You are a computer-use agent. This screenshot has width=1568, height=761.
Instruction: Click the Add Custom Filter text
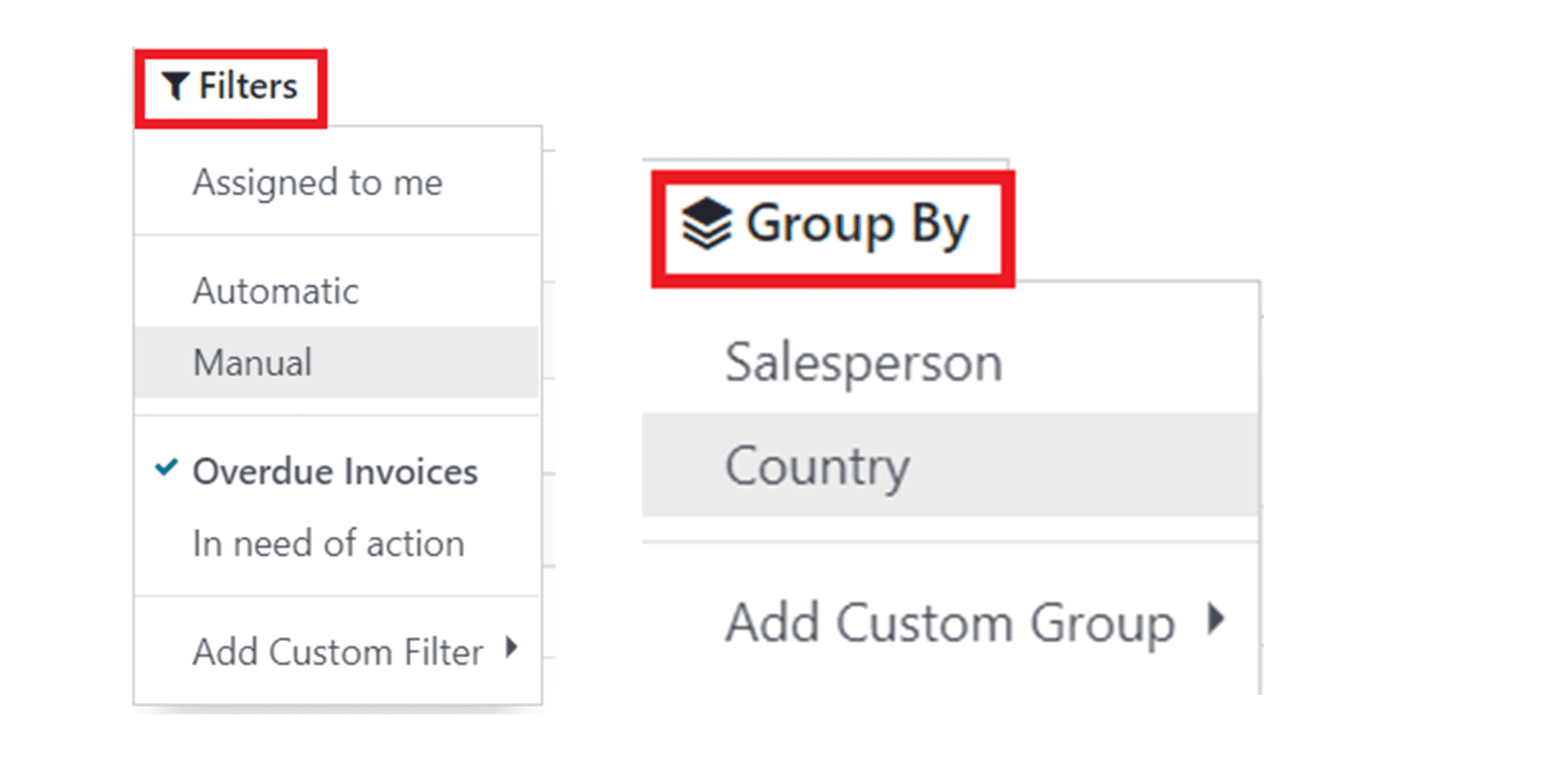click(x=337, y=652)
